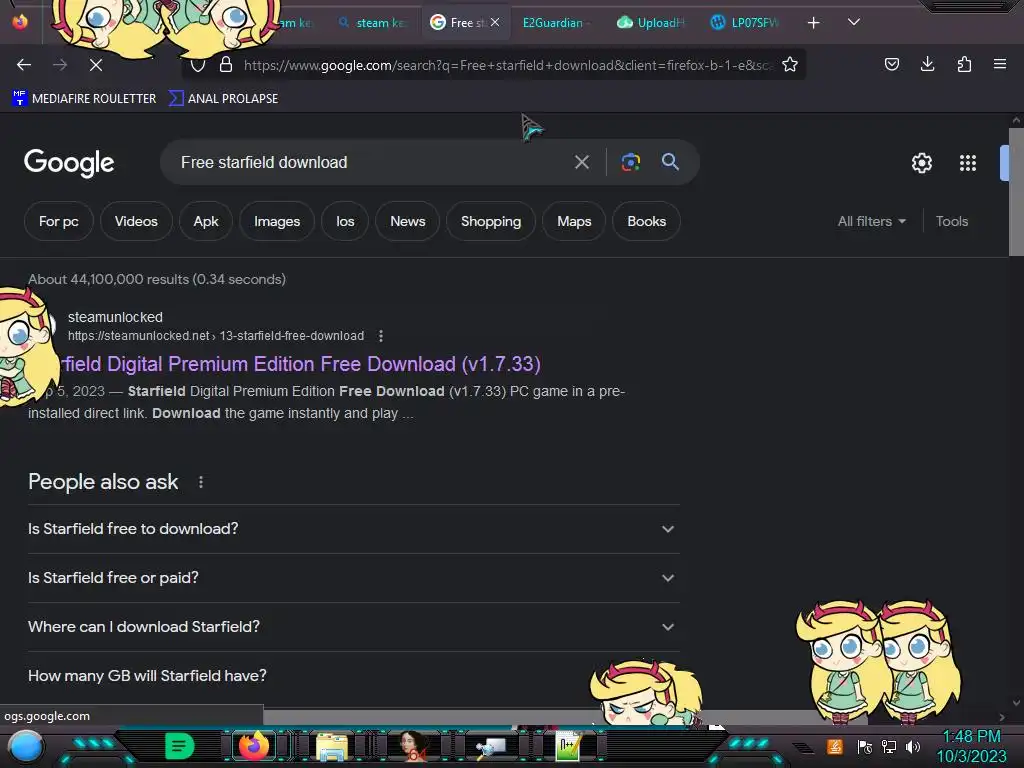Open the Action Center flag icon
Viewport: 1024px width, 768px height.
865,746
